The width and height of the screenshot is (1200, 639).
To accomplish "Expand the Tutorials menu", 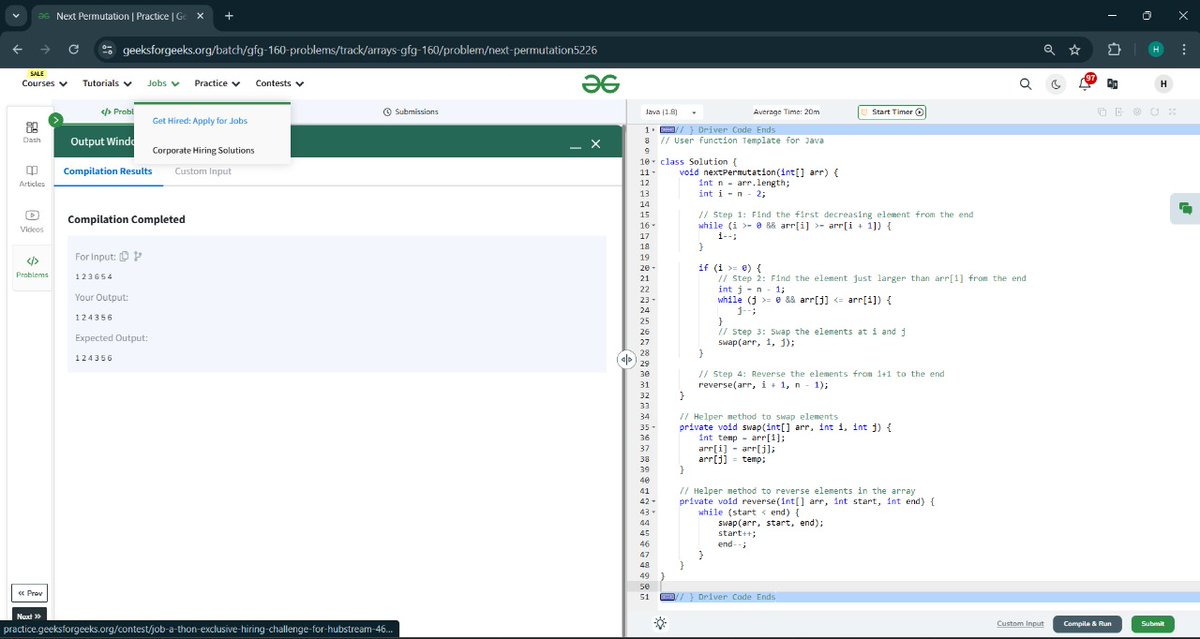I will click(x=107, y=83).
